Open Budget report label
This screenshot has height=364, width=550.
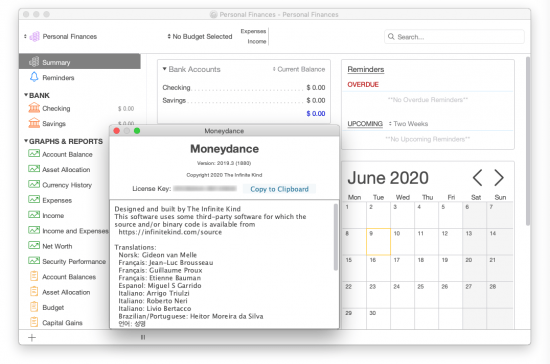[x=53, y=308]
